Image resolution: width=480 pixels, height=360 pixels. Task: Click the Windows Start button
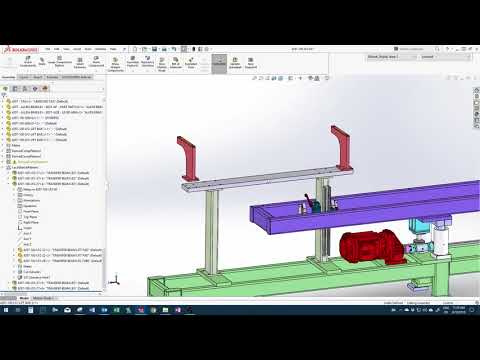coord(6,310)
